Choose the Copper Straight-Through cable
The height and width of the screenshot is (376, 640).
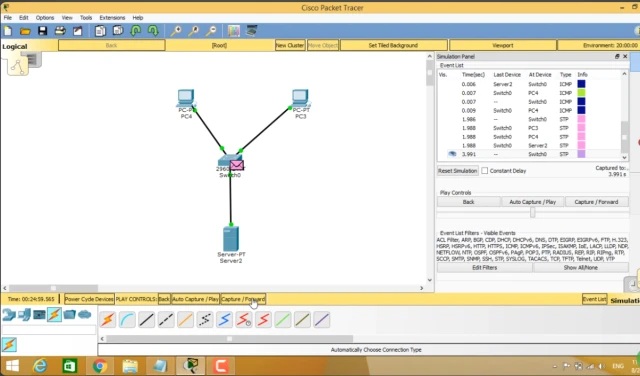click(x=147, y=320)
